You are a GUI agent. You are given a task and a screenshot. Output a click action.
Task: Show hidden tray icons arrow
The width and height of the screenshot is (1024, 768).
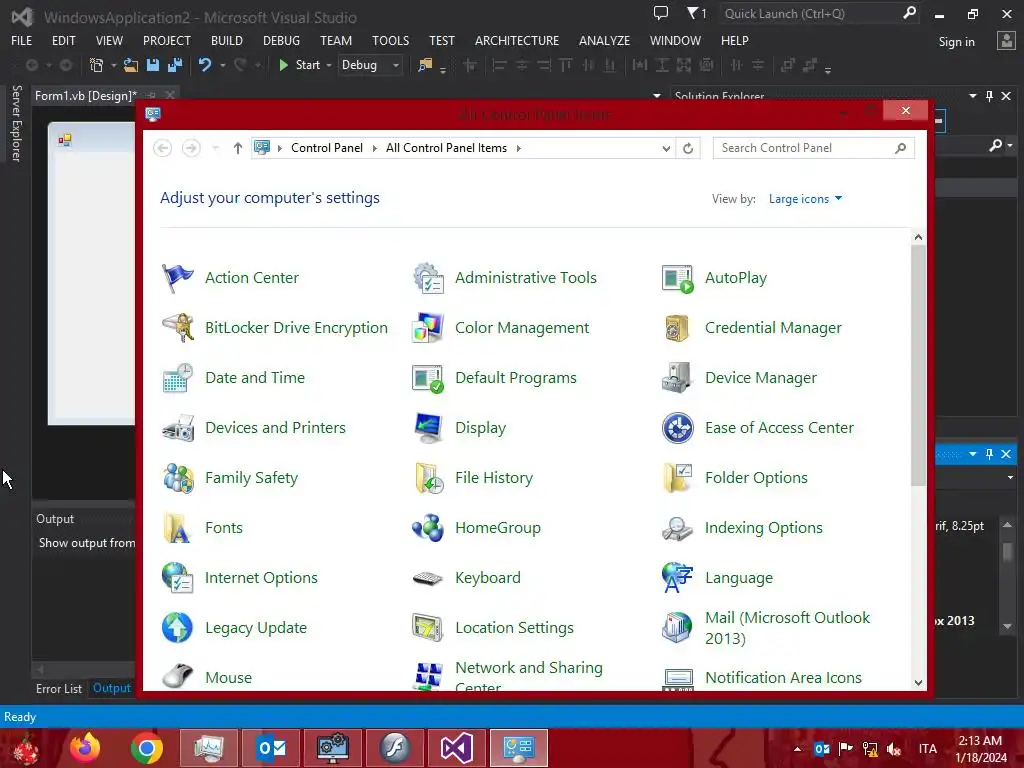797,748
